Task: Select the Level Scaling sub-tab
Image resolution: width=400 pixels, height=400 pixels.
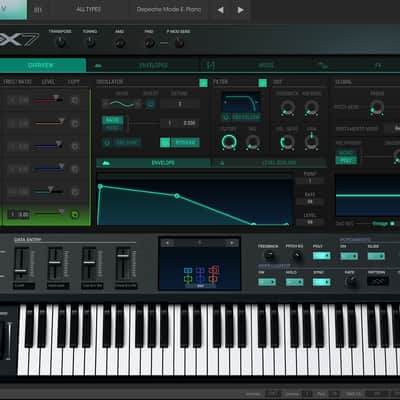Action: pyautogui.click(x=269, y=163)
